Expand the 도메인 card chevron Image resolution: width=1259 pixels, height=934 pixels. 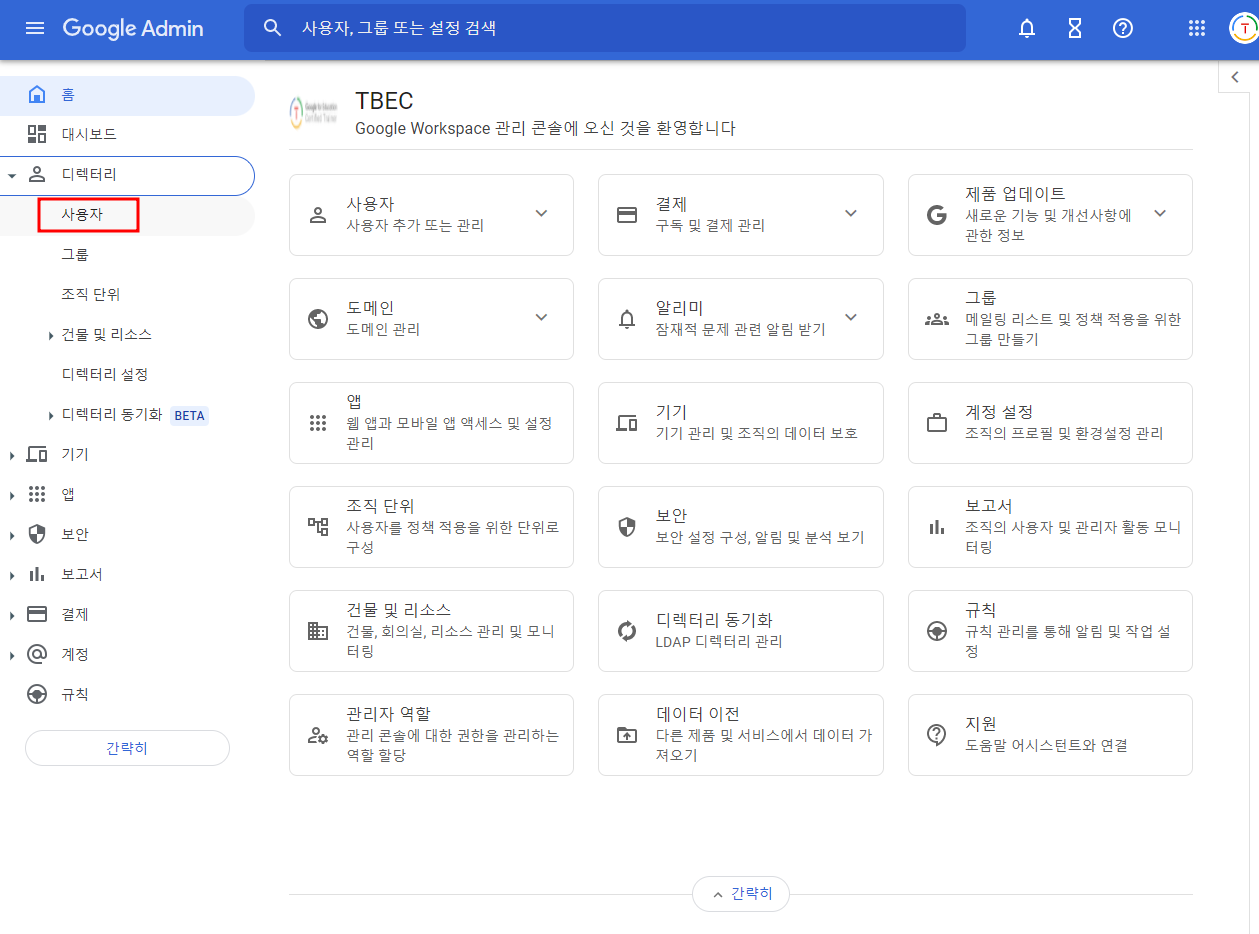541,317
